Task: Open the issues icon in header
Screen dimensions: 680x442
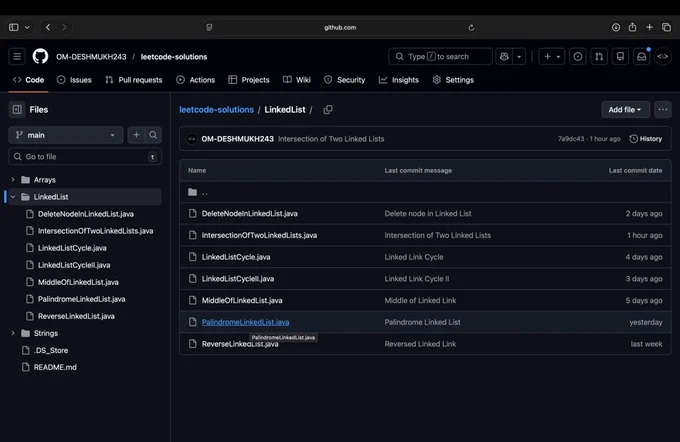Action: coord(578,56)
